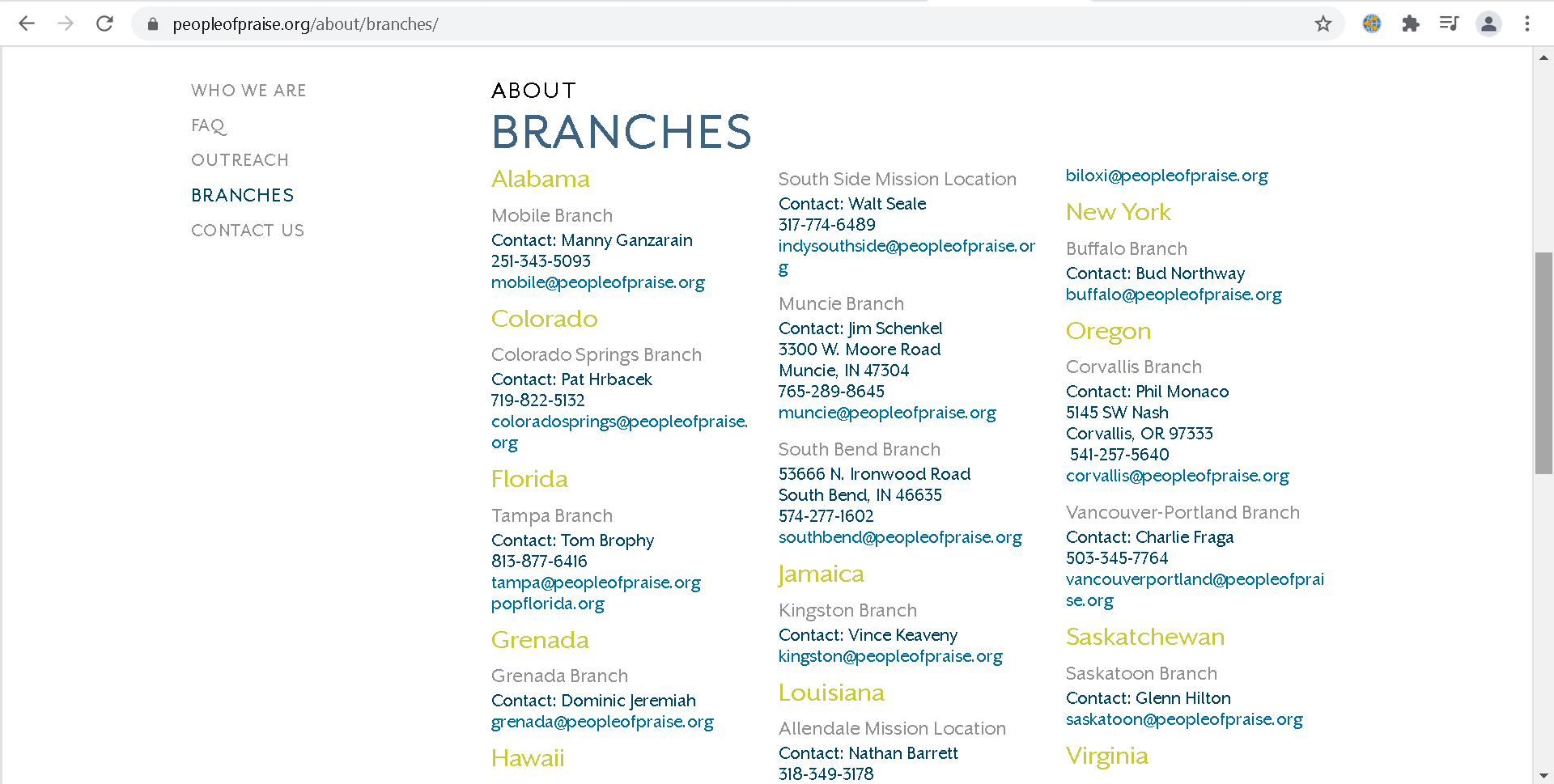Reload the current page

pos(104,24)
